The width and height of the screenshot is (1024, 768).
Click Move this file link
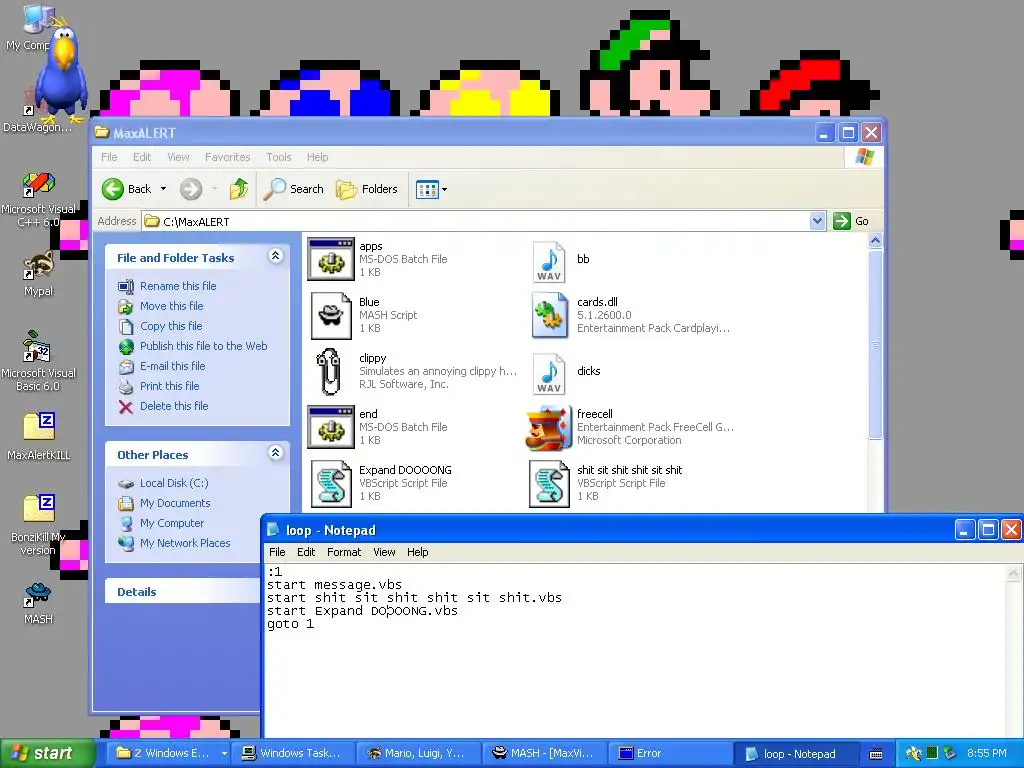tap(171, 306)
